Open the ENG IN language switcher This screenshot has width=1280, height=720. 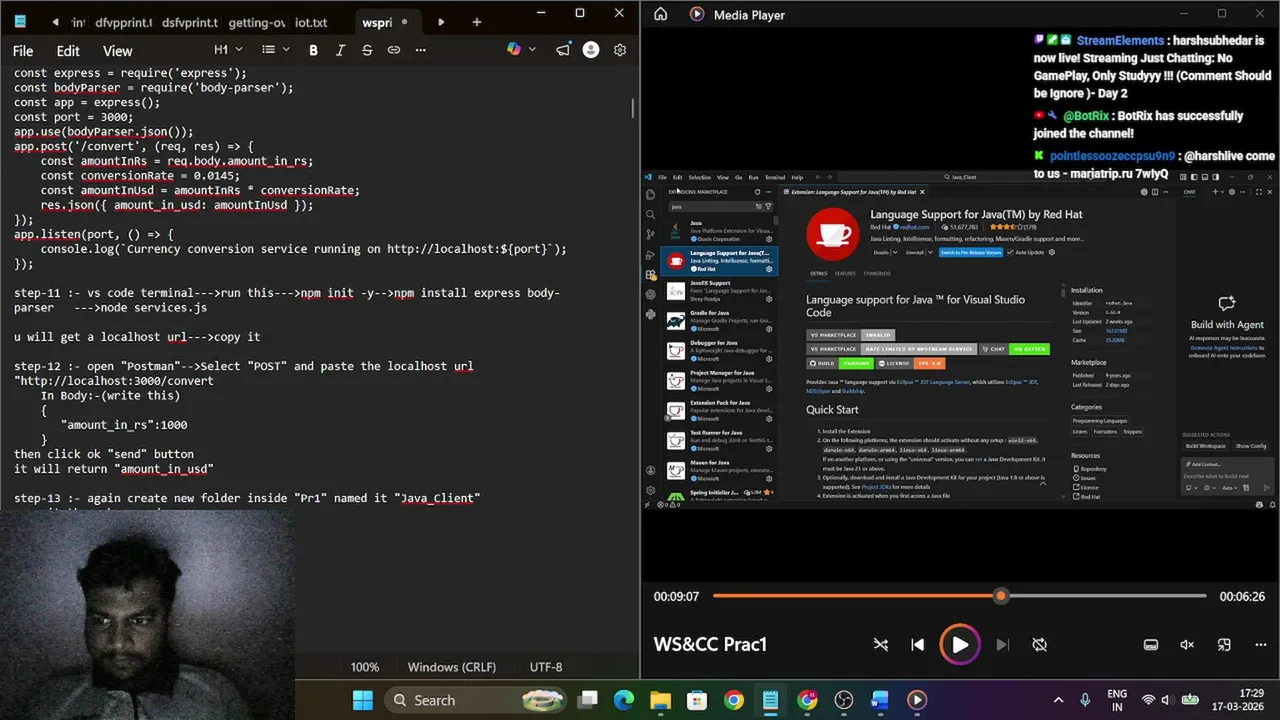(1116, 700)
